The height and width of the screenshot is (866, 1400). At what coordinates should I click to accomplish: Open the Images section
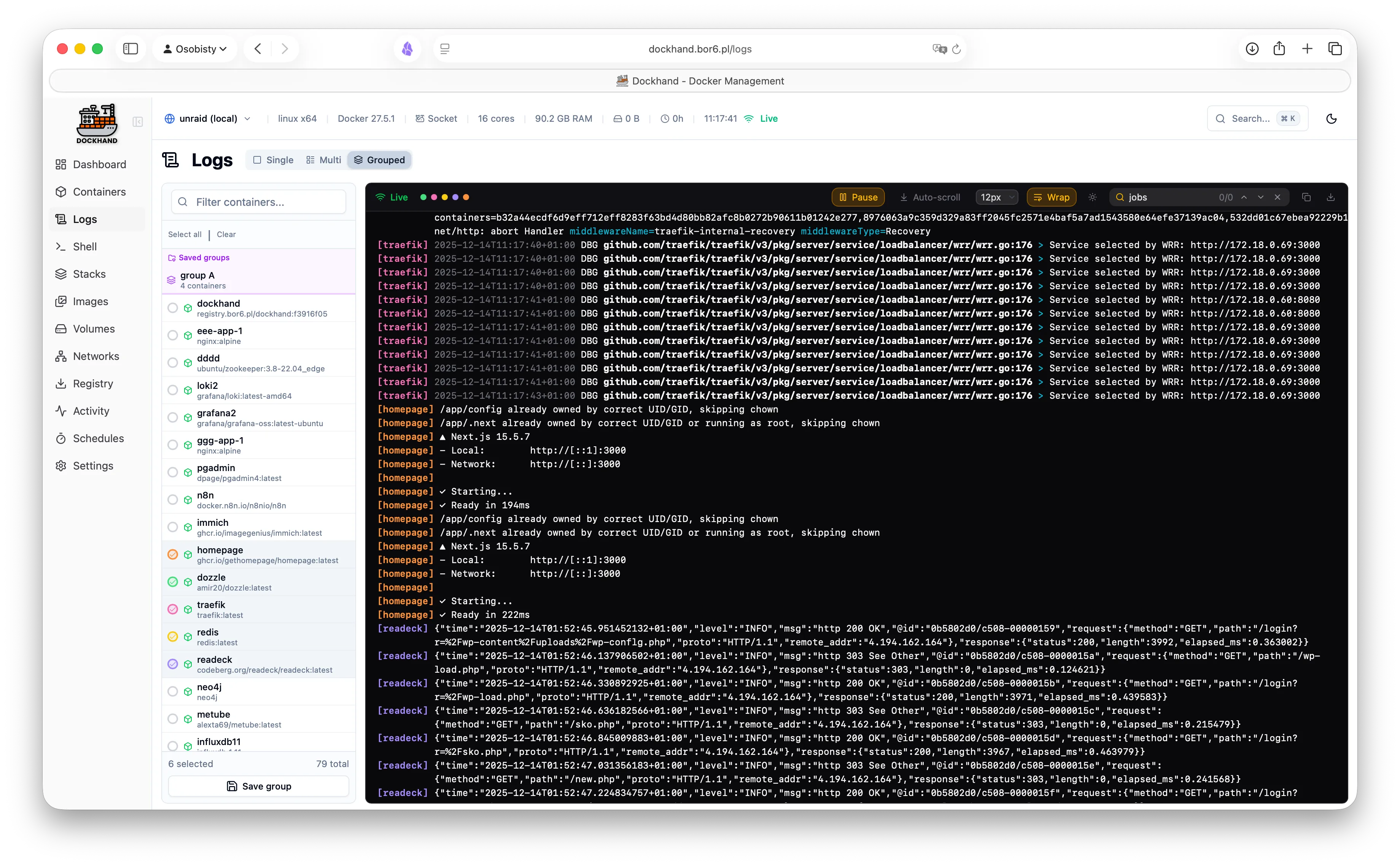point(90,301)
